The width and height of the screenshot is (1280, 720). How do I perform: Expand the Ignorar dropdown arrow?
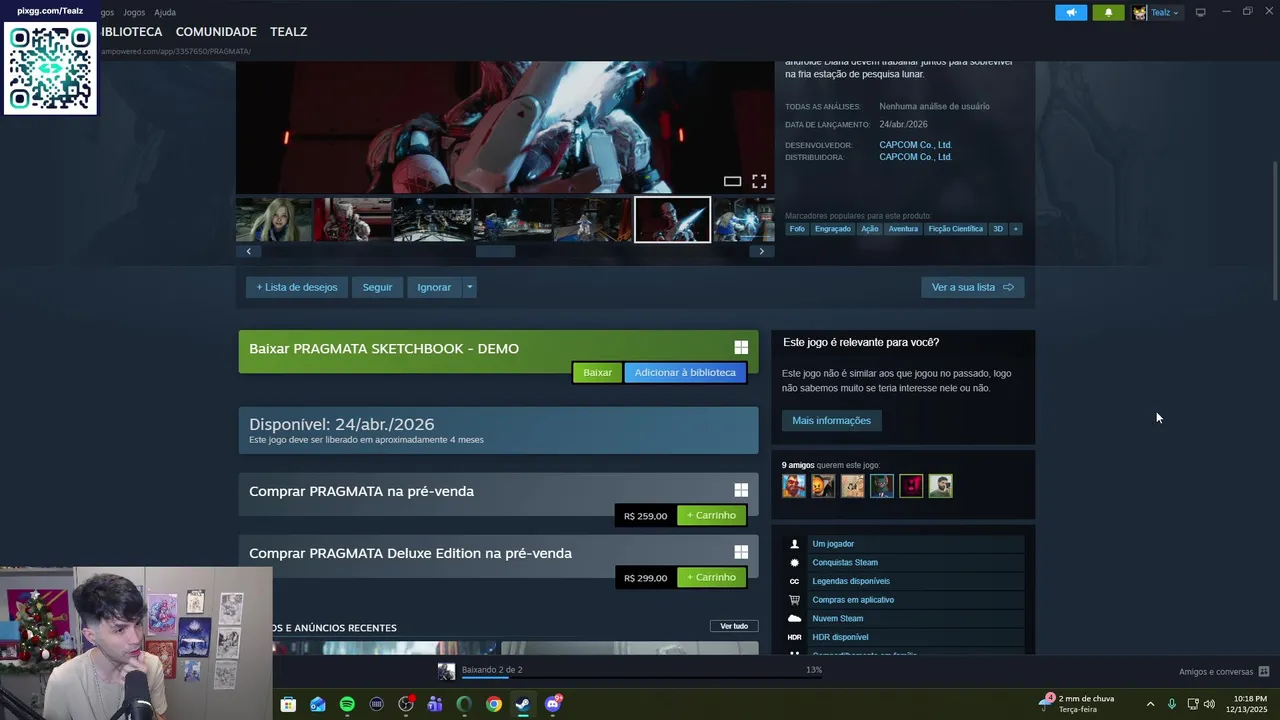coord(469,287)
